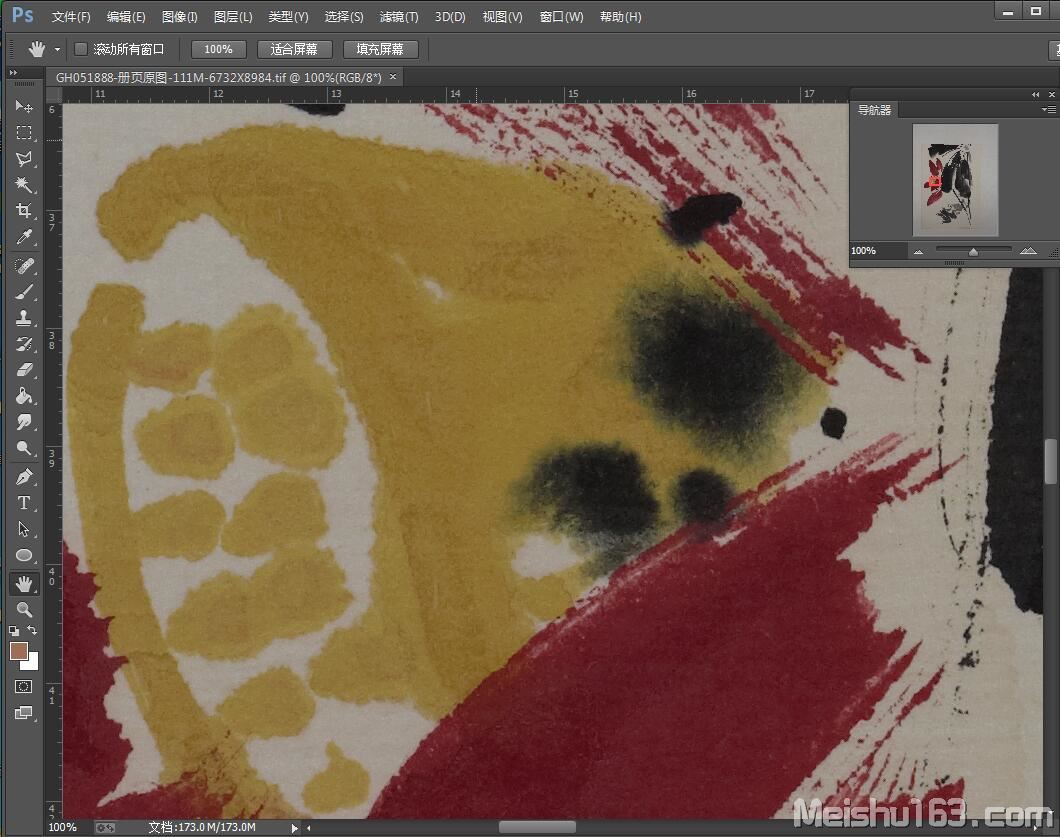The width and height of the screenshot is (1060, 837).
Task: Open the foreground color picker
Action: pos(18,651)
